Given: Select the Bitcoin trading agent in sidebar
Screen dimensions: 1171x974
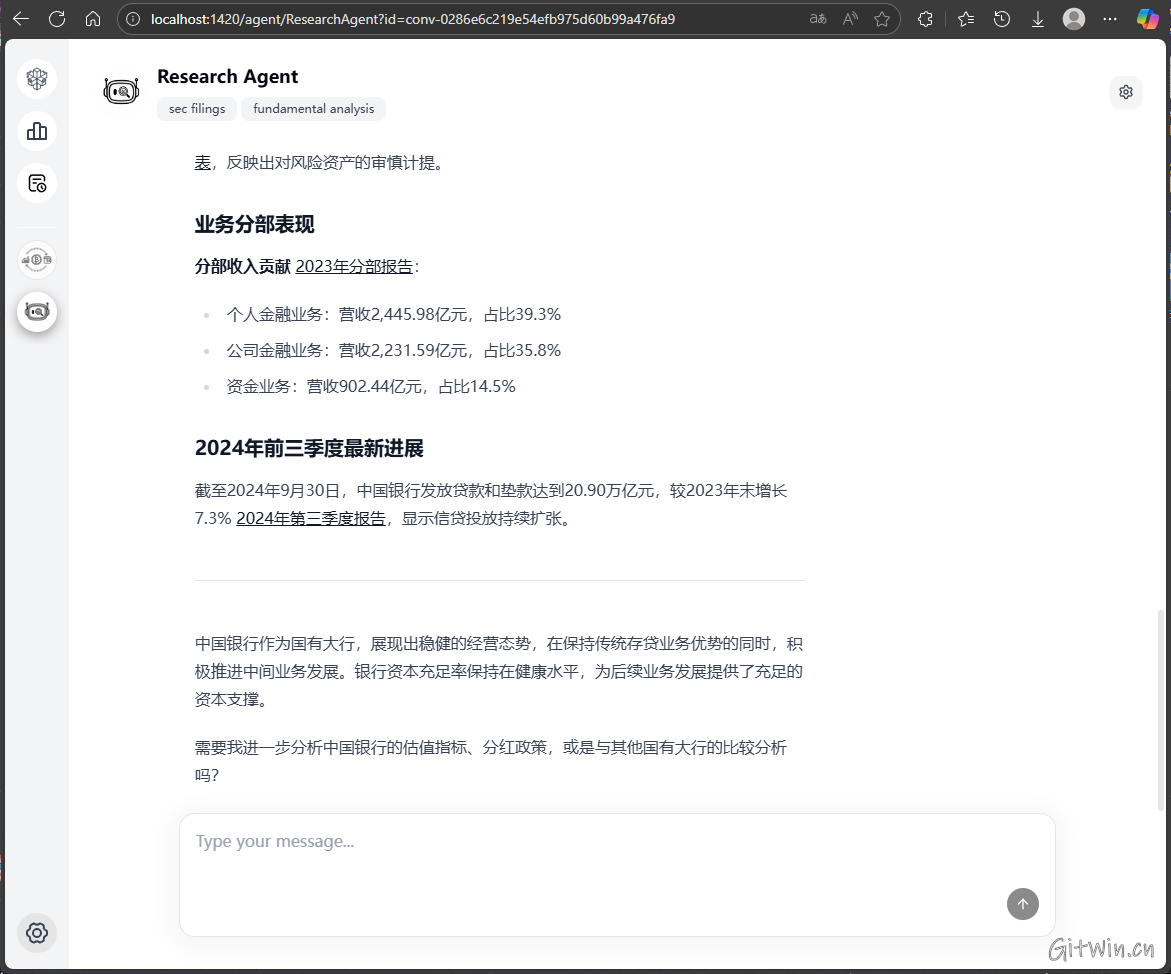Looking at the screenshot, I should click(37, 260).
